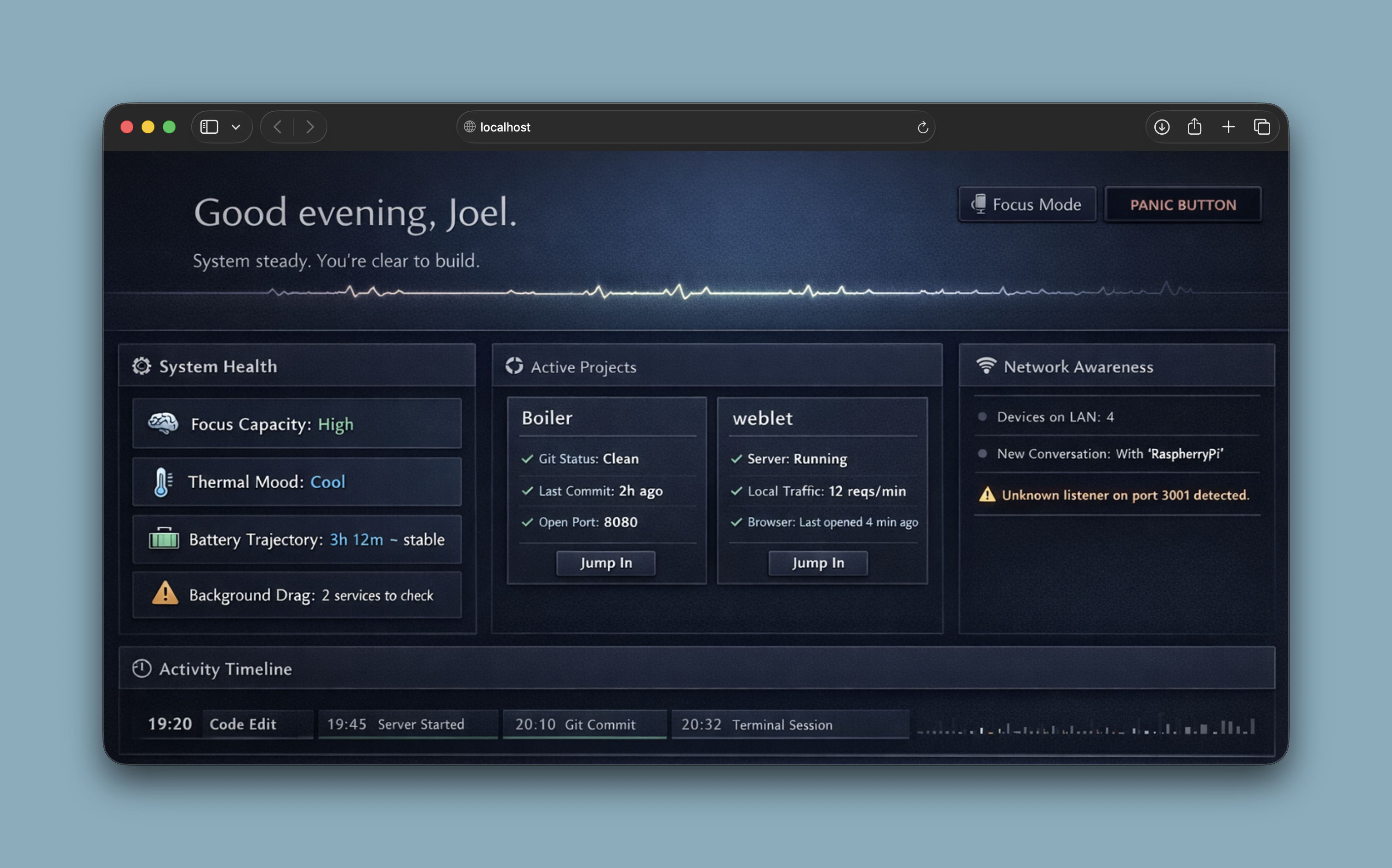1392x868 pixels.
Task: Open the Safari share sheet icon
Action: [1194, 127]
